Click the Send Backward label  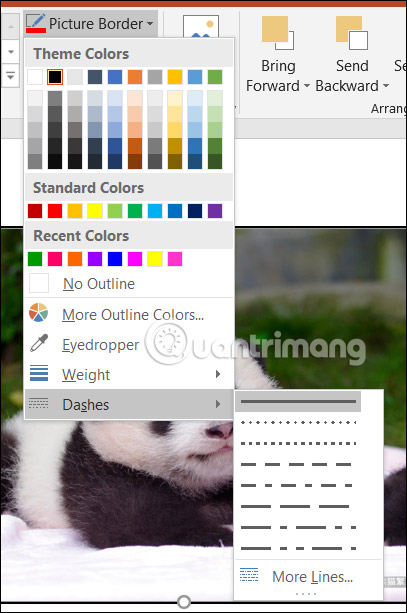click(x=351, y=76)
